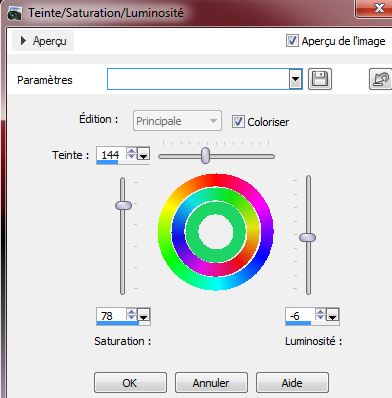Image resolution: width=392 pixels, height=398 pixels.
Task: Click the Teinte horizontal slider handle
Action: pos(206,155)
